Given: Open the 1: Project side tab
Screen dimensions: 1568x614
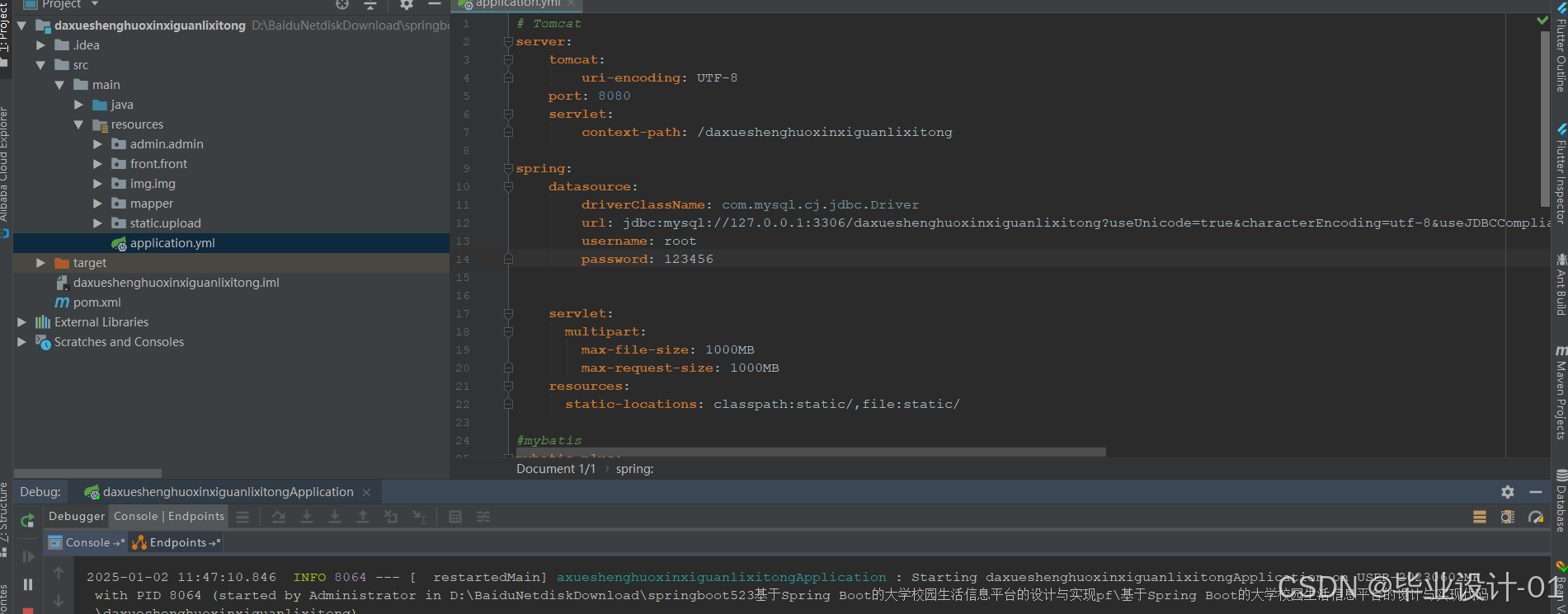Looking at the screenshot, I should coord(5,33).
